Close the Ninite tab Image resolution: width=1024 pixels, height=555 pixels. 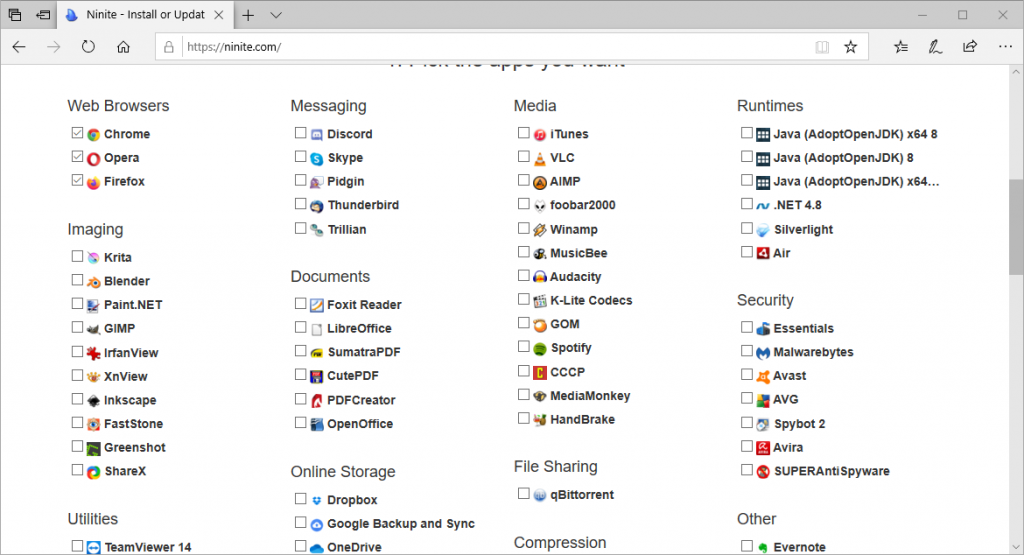(x=219, y=14)
